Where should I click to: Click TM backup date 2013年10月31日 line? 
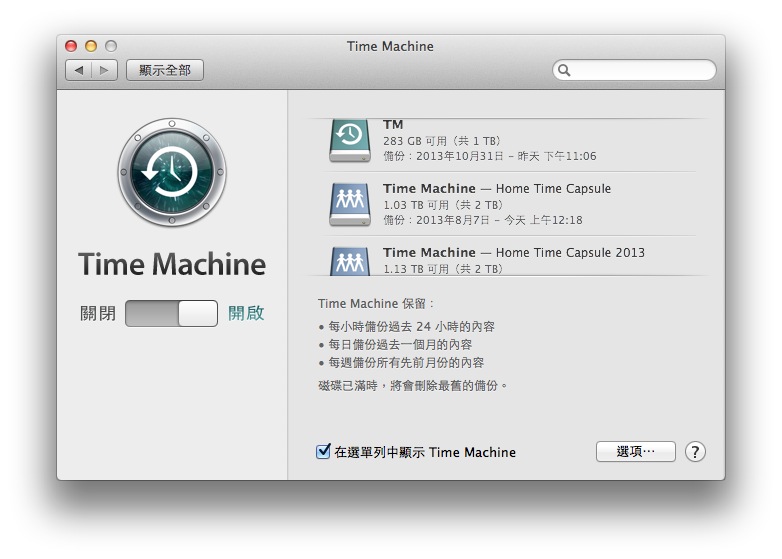[x=490, y=156]
